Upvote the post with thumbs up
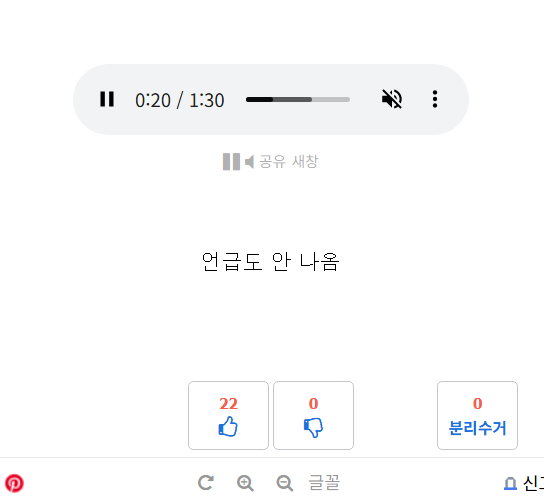 [228, 415]
